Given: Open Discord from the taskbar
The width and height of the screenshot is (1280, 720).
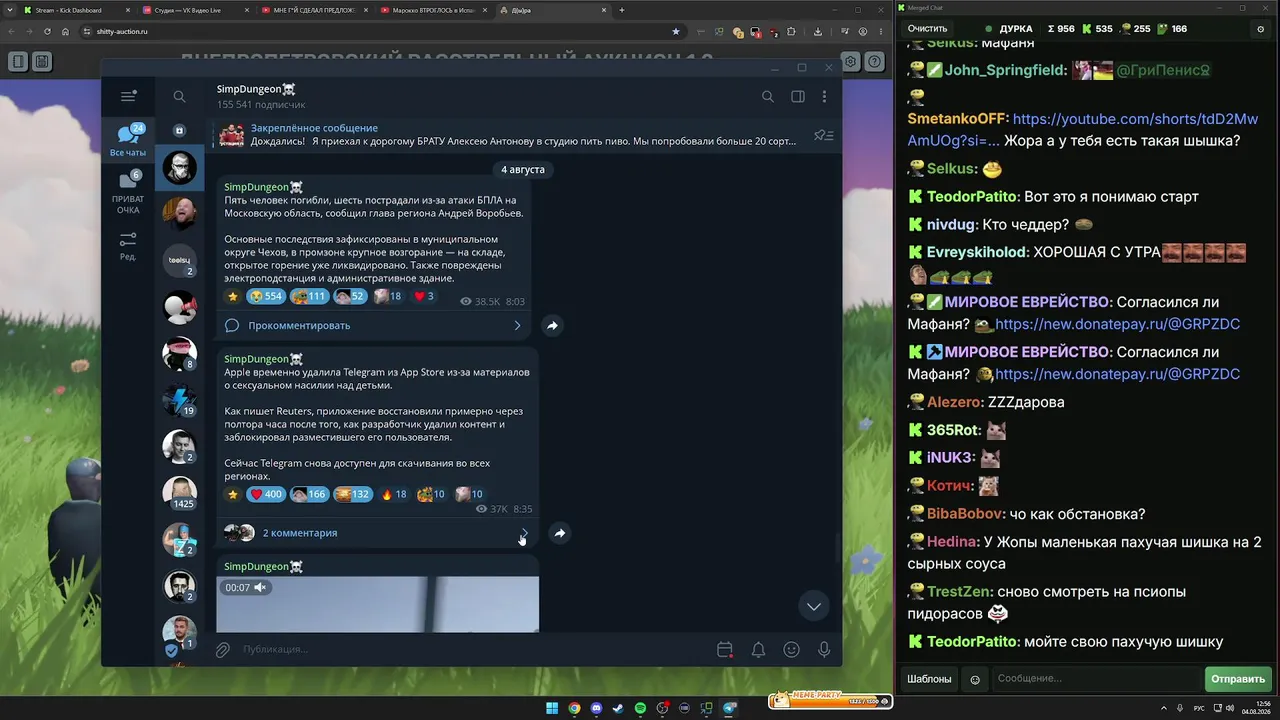Looking at the screenshot, I should click(596, 708).
